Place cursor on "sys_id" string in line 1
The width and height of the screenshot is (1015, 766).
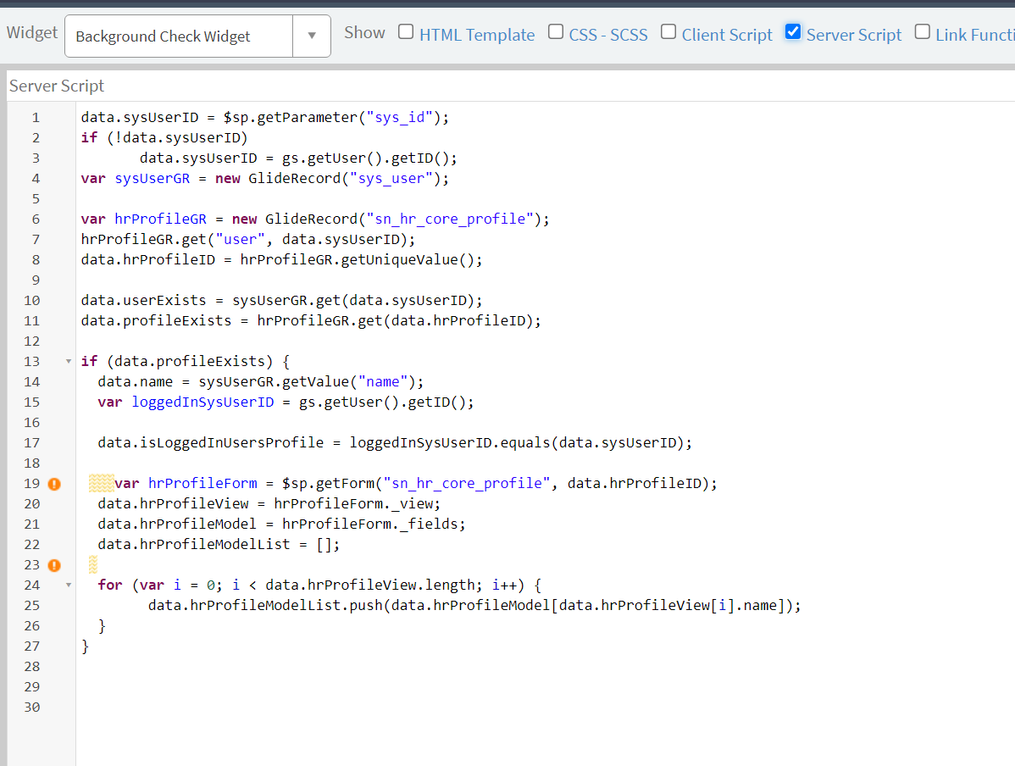[400, 117]
